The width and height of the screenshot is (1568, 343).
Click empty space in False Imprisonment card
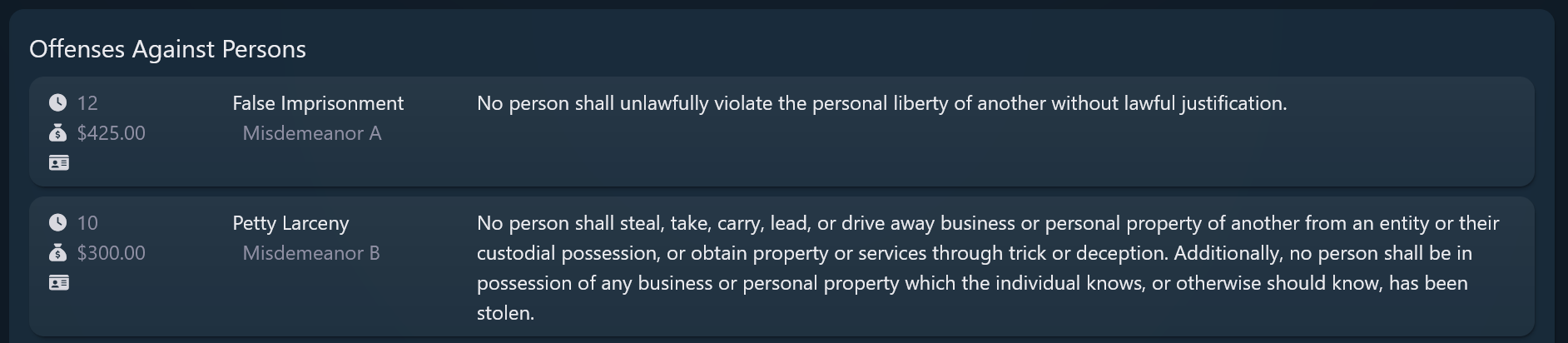pos(915,154)
